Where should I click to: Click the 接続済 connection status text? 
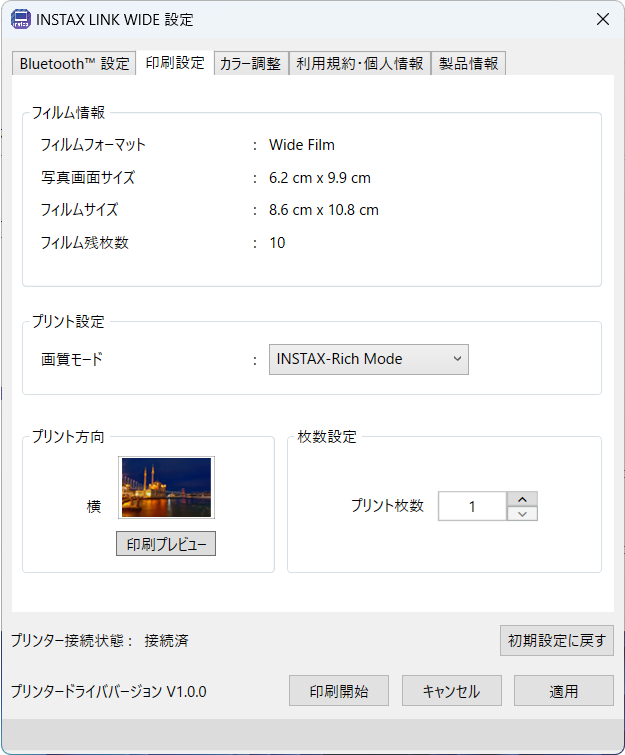[x=167, y=640]
